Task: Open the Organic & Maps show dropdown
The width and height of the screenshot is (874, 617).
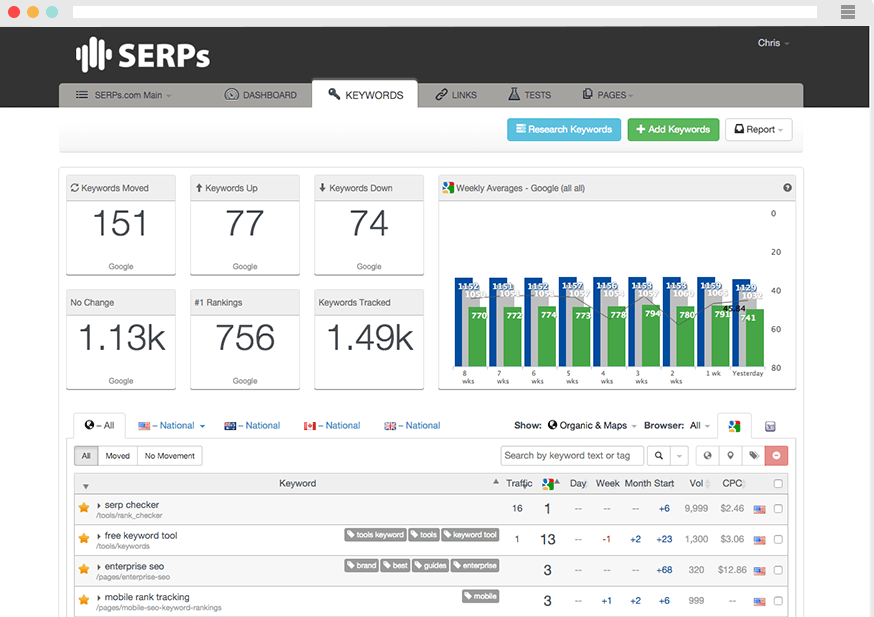Action: coord(592,425)
